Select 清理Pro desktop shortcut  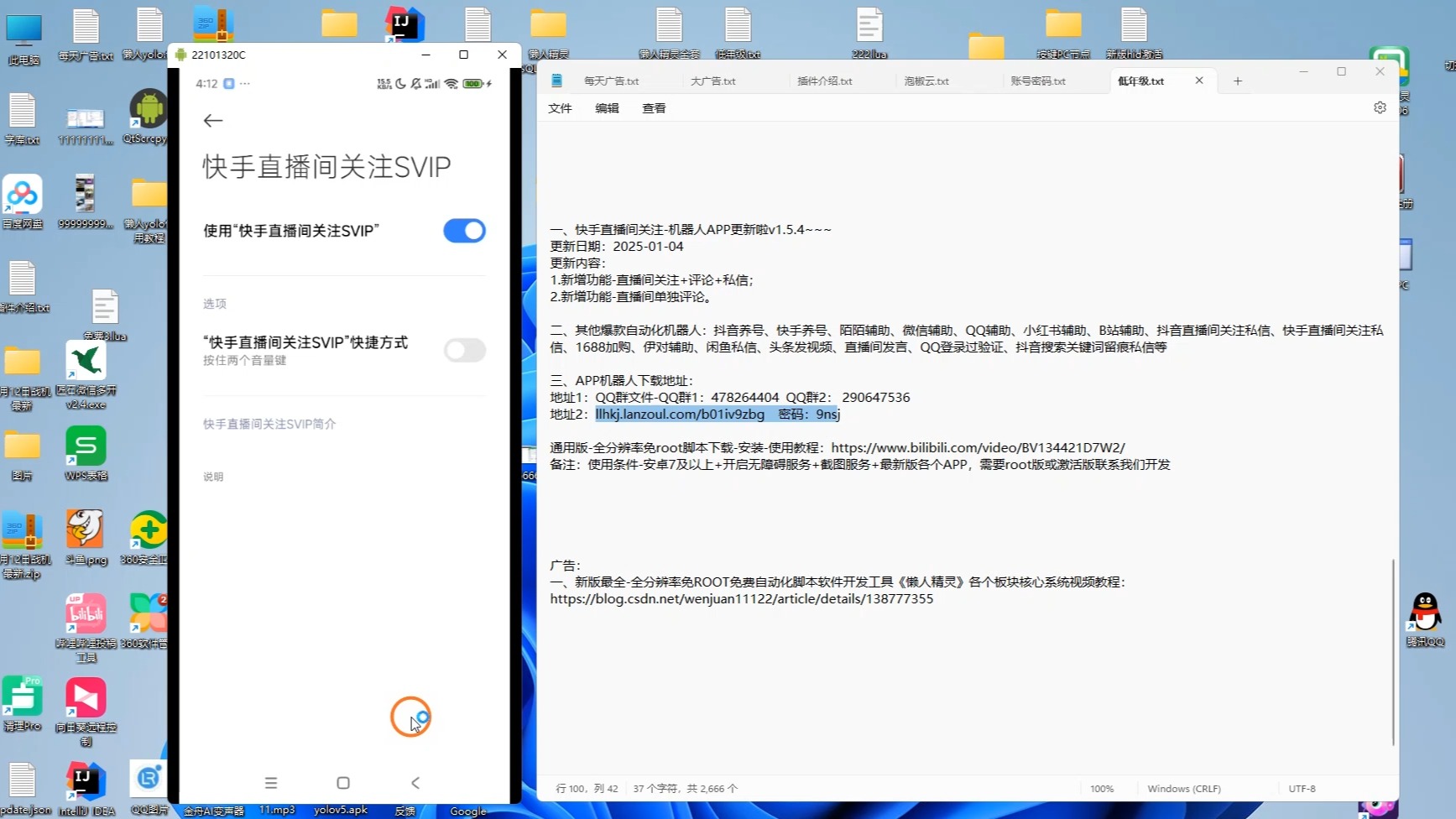(x=22, y=704)
